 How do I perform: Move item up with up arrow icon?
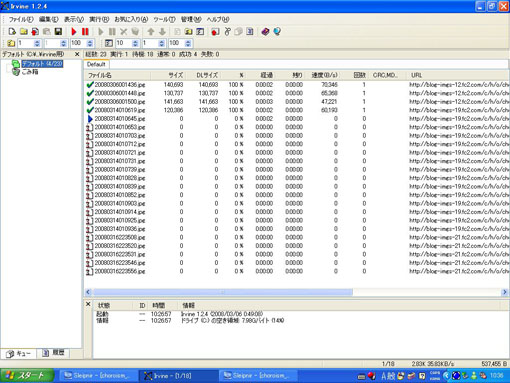click(x=151, y=32)
